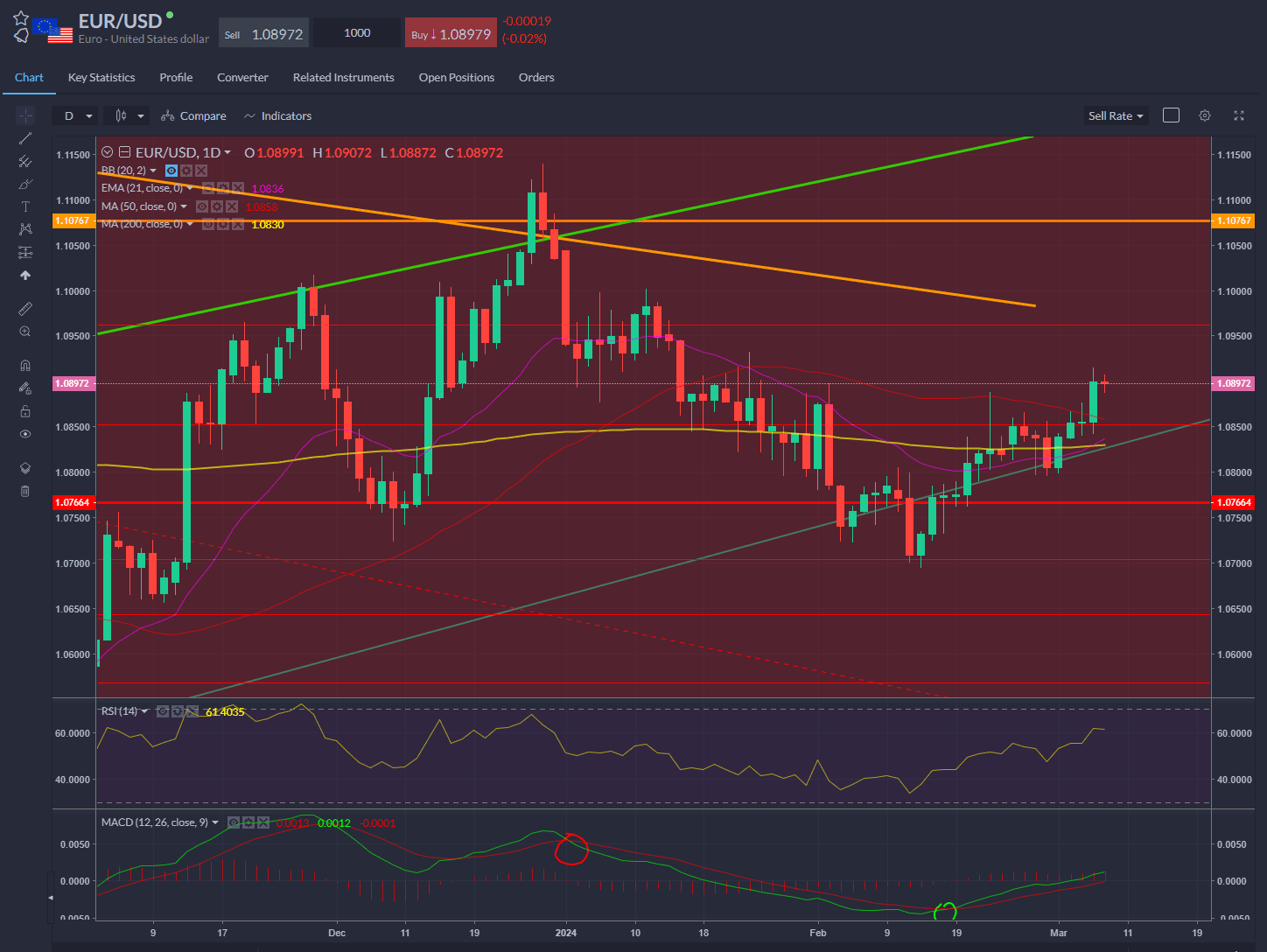Screen dimensions: 1267x952
Task: Enable magnet mode for drawings
Action: [25, 365]
